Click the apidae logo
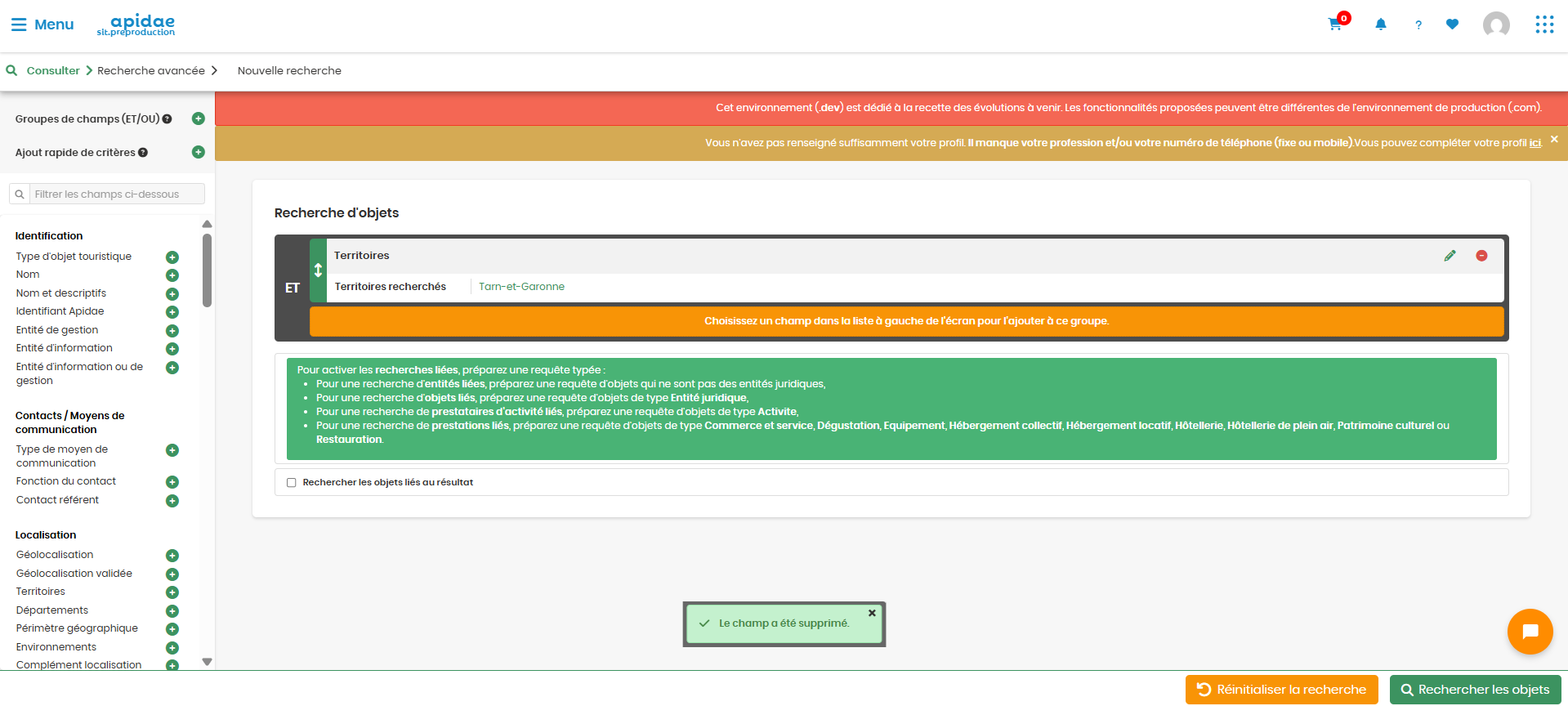 [x=136, y=25]
